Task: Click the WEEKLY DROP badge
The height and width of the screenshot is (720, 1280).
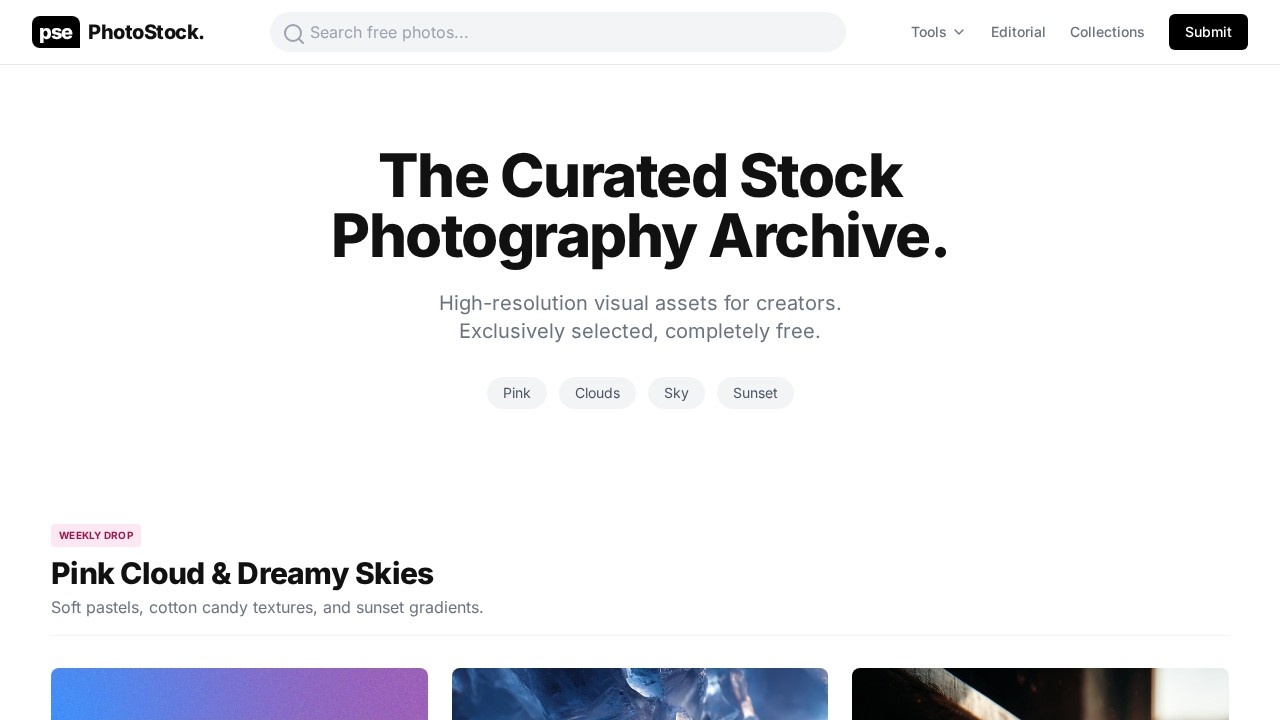Action: pyautogui.click(x=96, y=535)
